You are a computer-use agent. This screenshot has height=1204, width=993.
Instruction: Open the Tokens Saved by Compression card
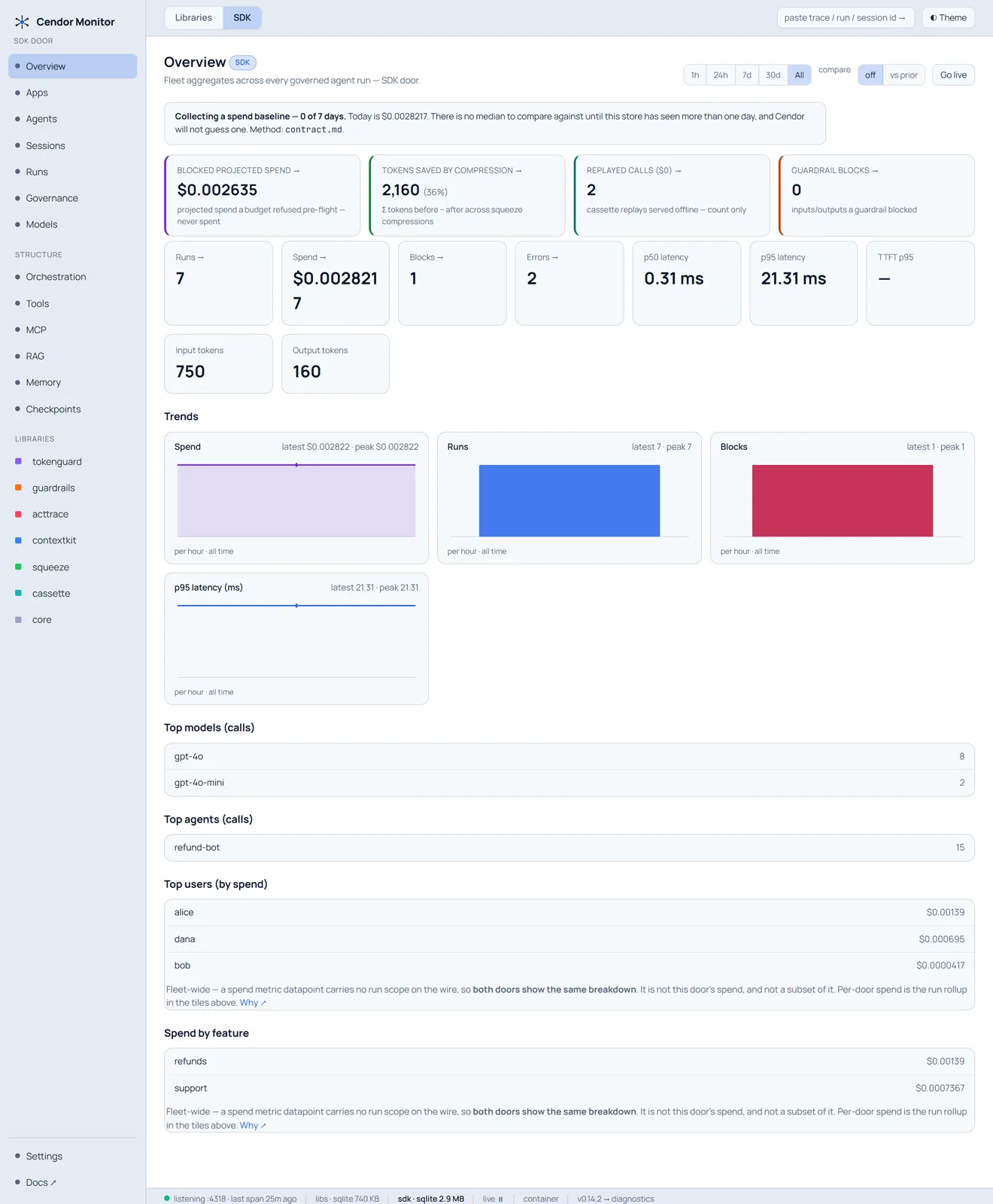467,196
